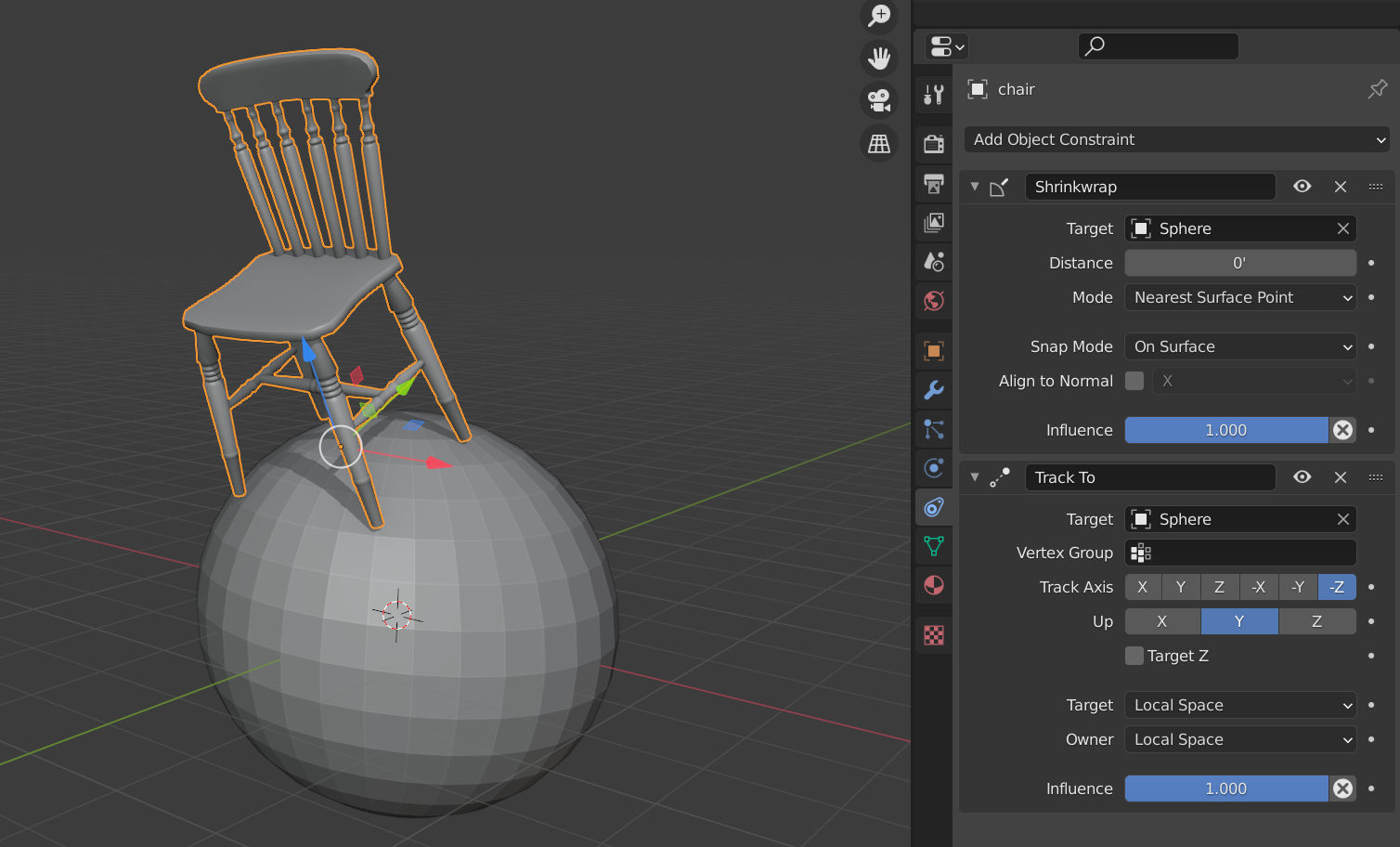This screenshot has width=1400, height=847.
Task: Open the Output properties tab
Action: click(934, 183)
